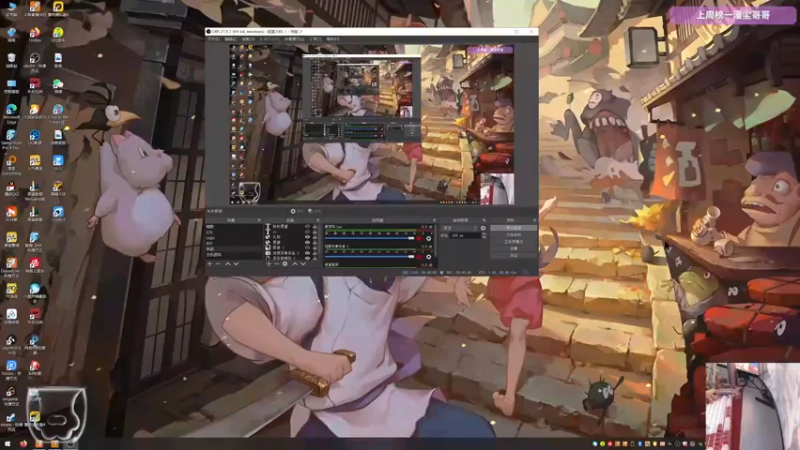Open Recycle Bin on desktop

point(11,60)
